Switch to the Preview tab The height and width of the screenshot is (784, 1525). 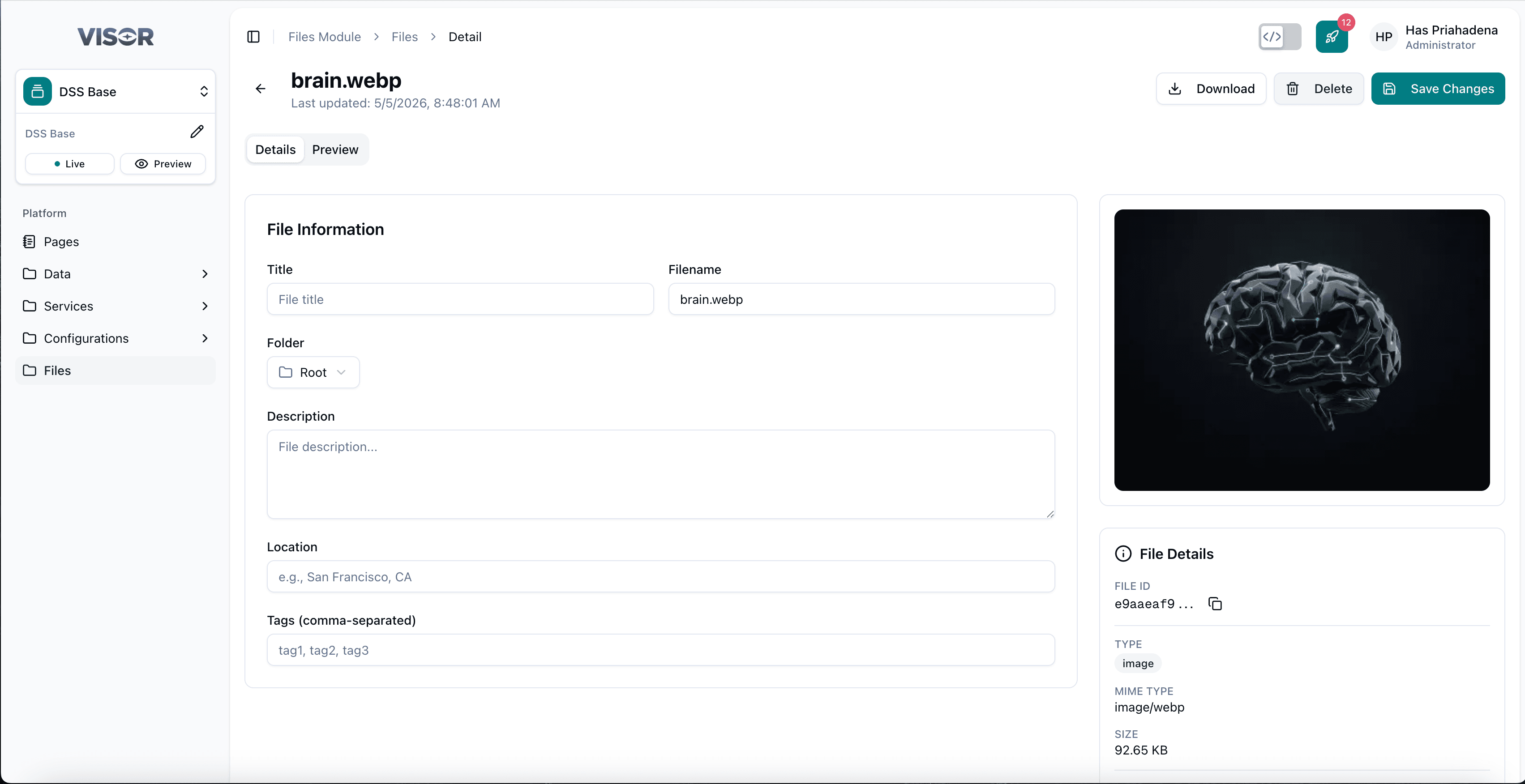(x=335, y=150)
